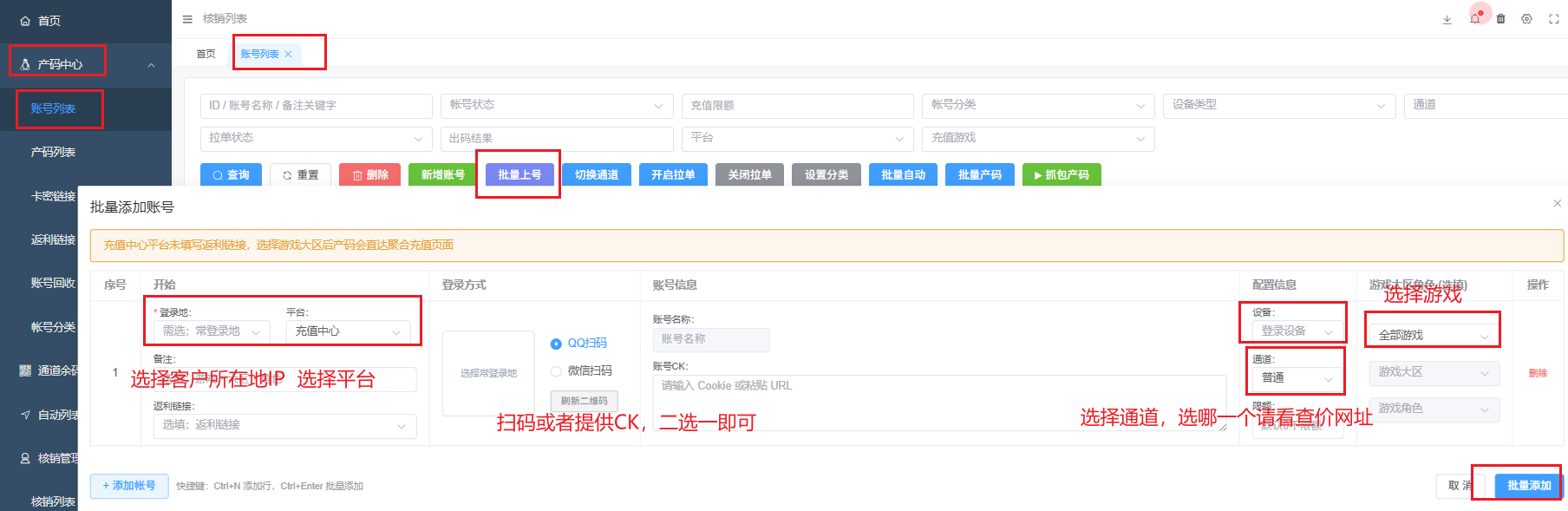Viewport: 1568px width, 511px height.
Task: Open the 平台 充值中心 dropdown
Action: [348, 331]
